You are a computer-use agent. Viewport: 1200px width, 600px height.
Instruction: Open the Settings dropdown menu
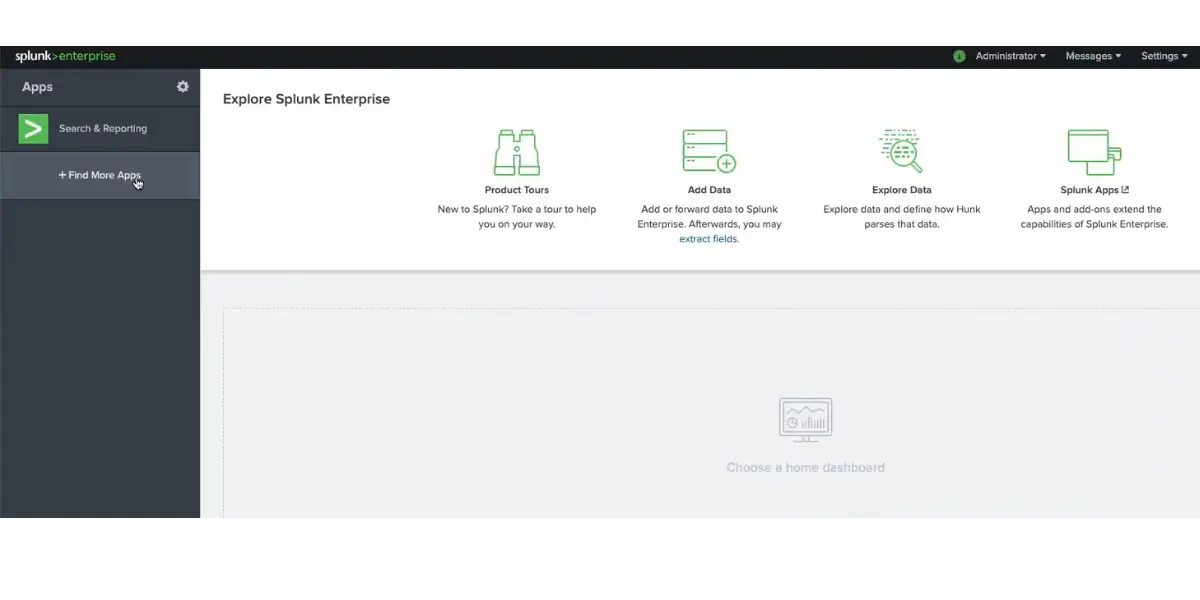1165,56
